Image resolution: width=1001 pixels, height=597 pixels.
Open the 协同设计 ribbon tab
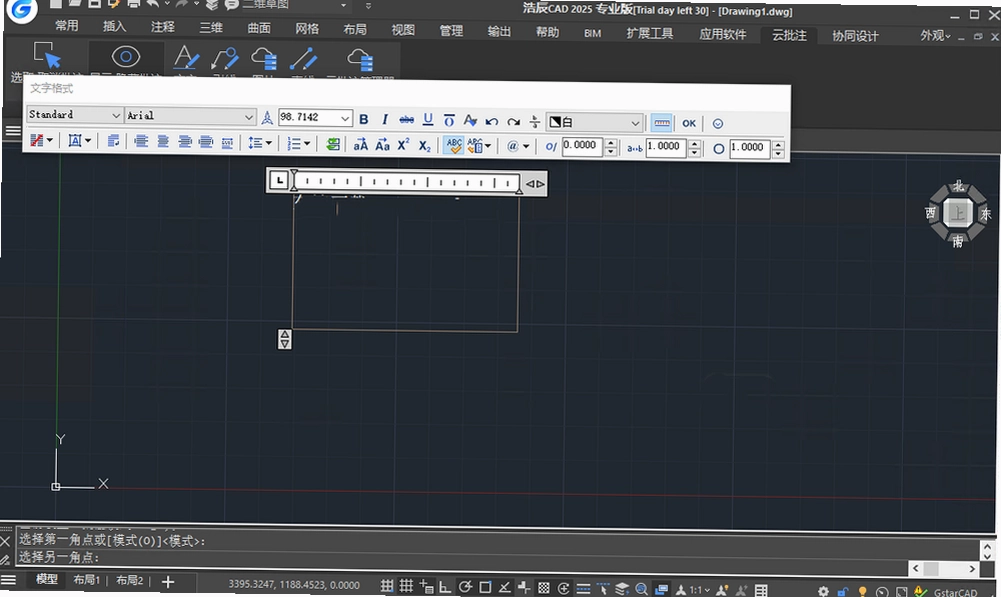(855, 36)
